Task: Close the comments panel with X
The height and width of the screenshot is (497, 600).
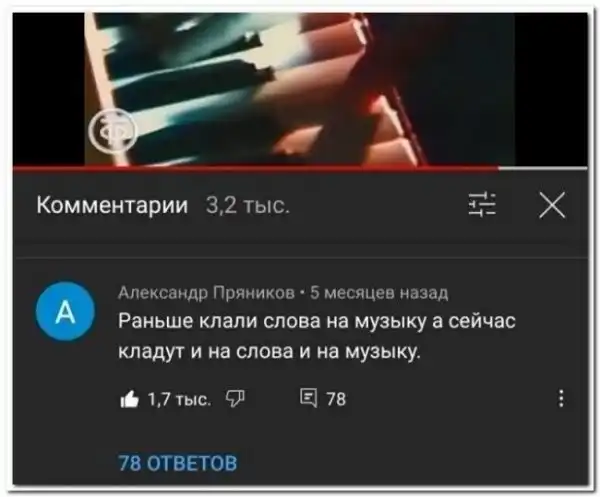Action: point(552,205)
